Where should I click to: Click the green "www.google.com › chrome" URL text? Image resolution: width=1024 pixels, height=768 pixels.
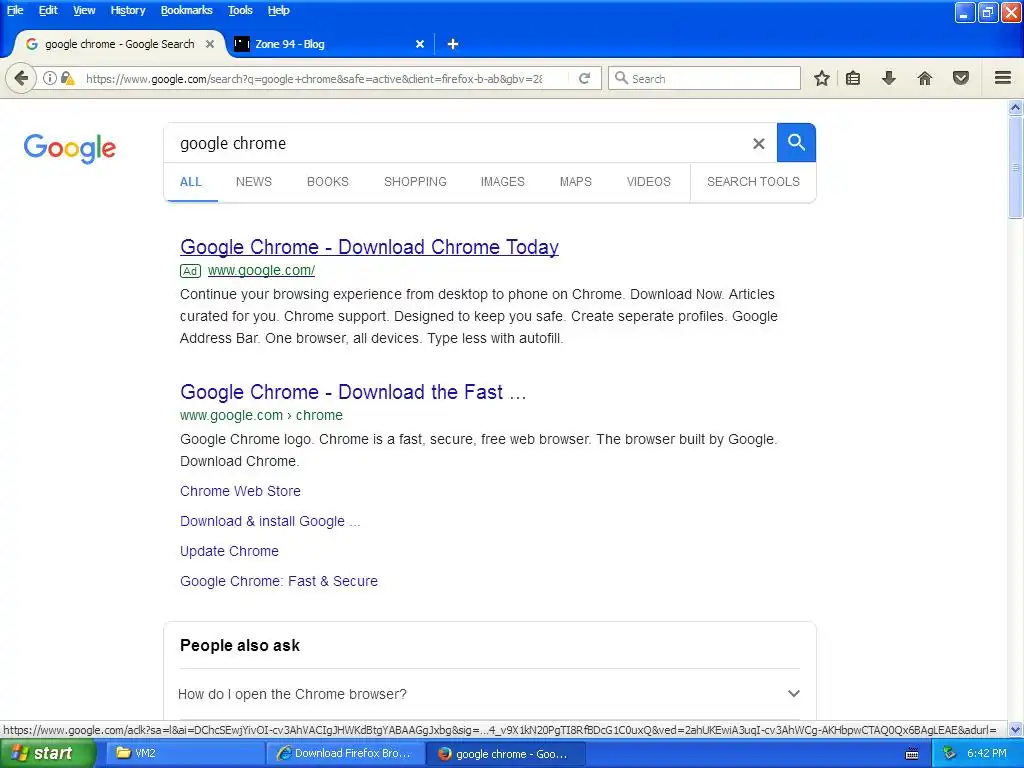click(x=261, y=415)
